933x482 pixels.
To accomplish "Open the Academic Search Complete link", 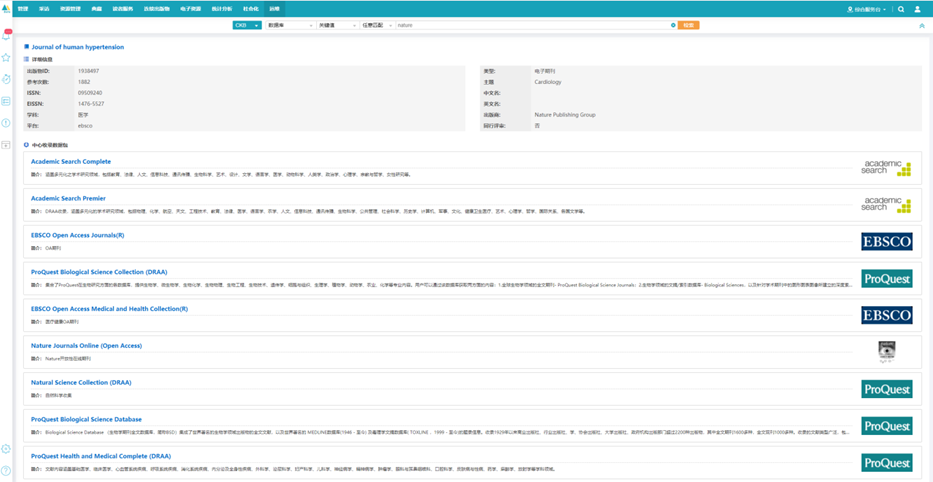I will [x=71, y=161].
